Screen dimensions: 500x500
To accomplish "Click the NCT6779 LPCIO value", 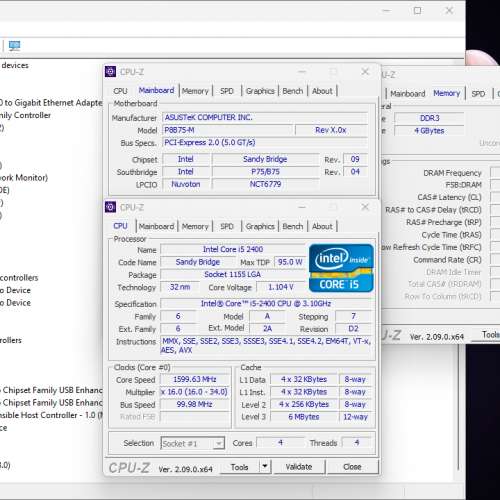I will 265,184.
